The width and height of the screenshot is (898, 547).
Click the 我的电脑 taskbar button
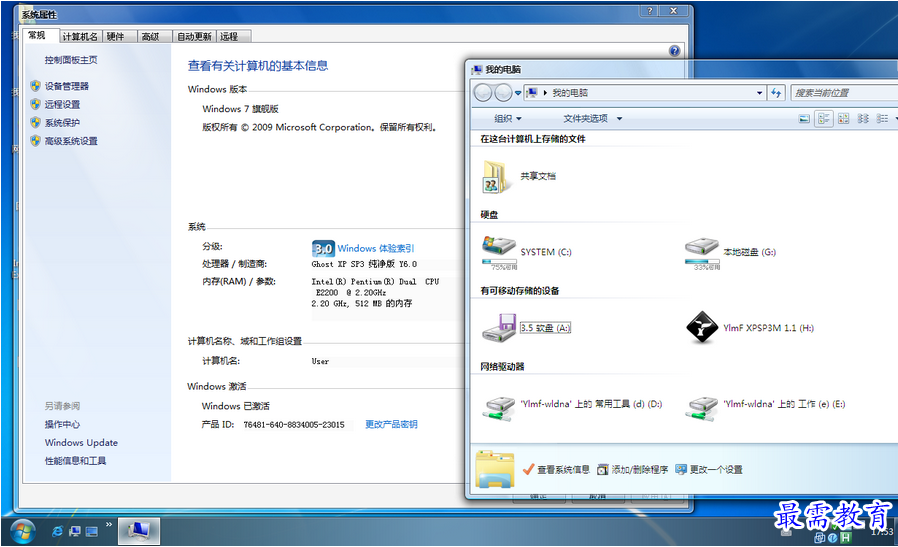tap(139, 531)
